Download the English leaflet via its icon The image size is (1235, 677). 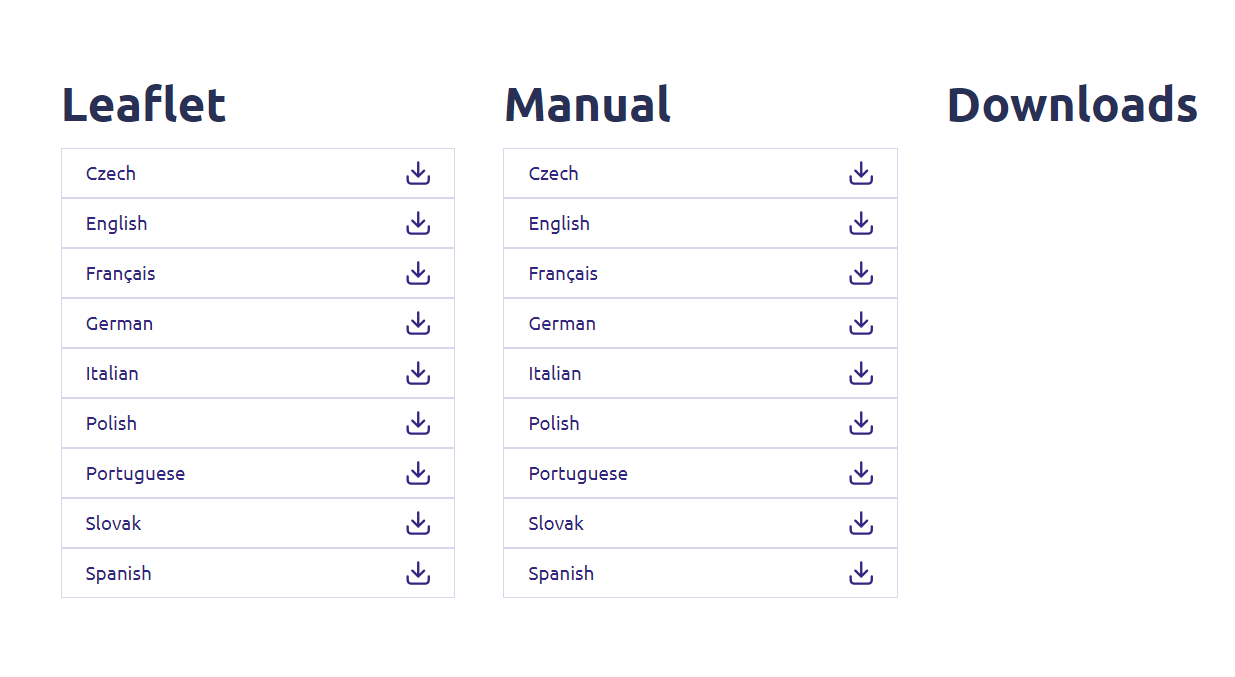pyautogui.click(x=418, y=223)
